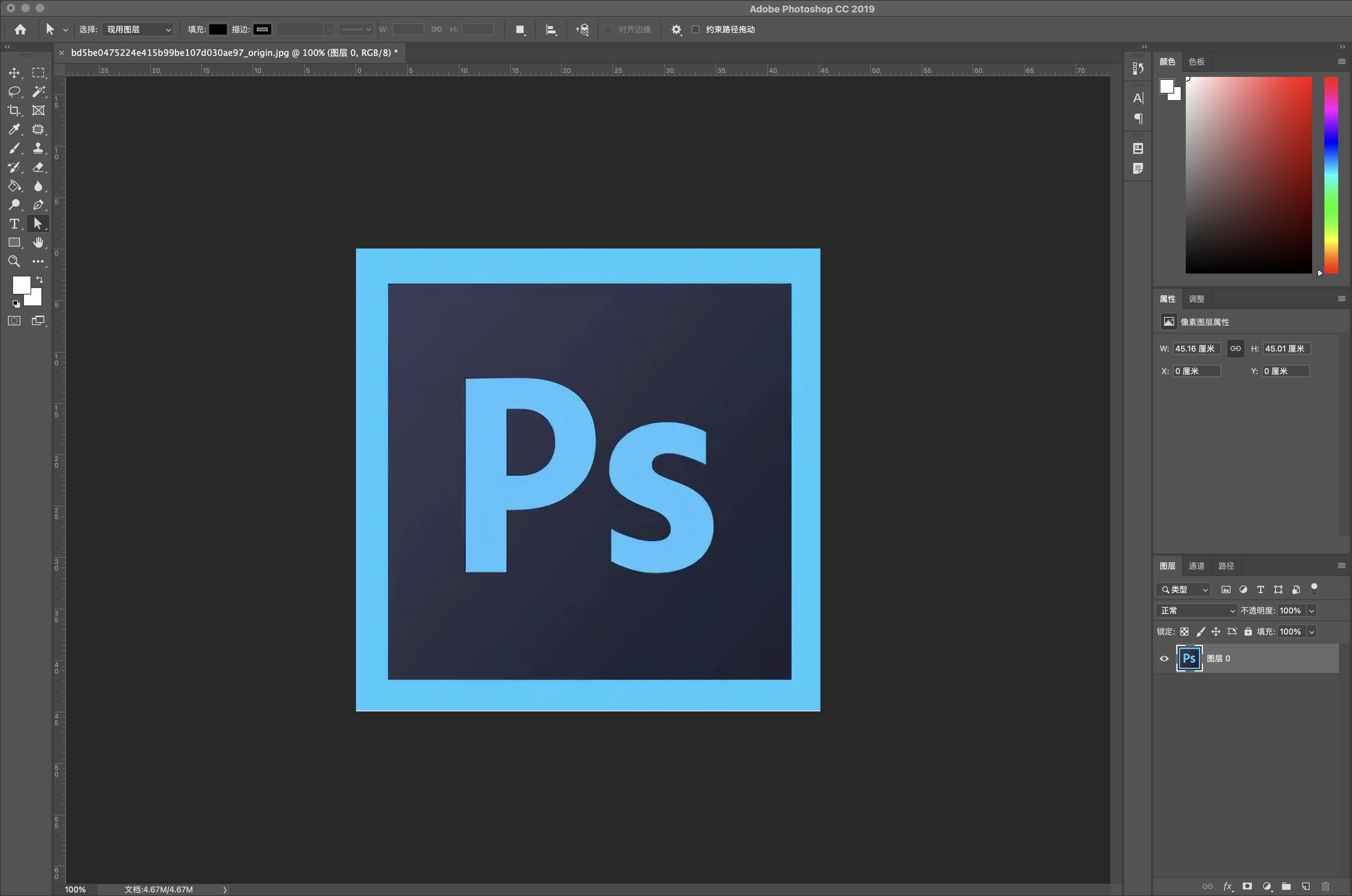Select the Zoom tool
Screen dimensions: 1352x896
coord(14,261)
